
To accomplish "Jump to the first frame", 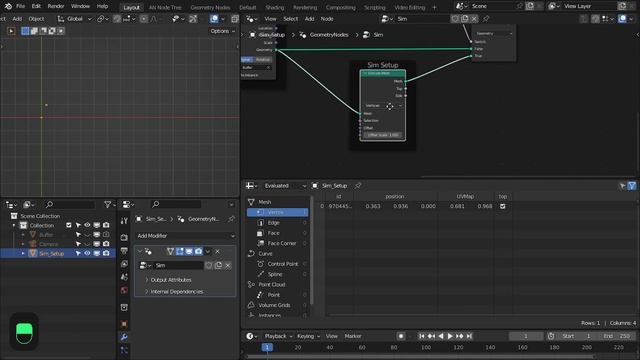I will (x=422, y=336).
